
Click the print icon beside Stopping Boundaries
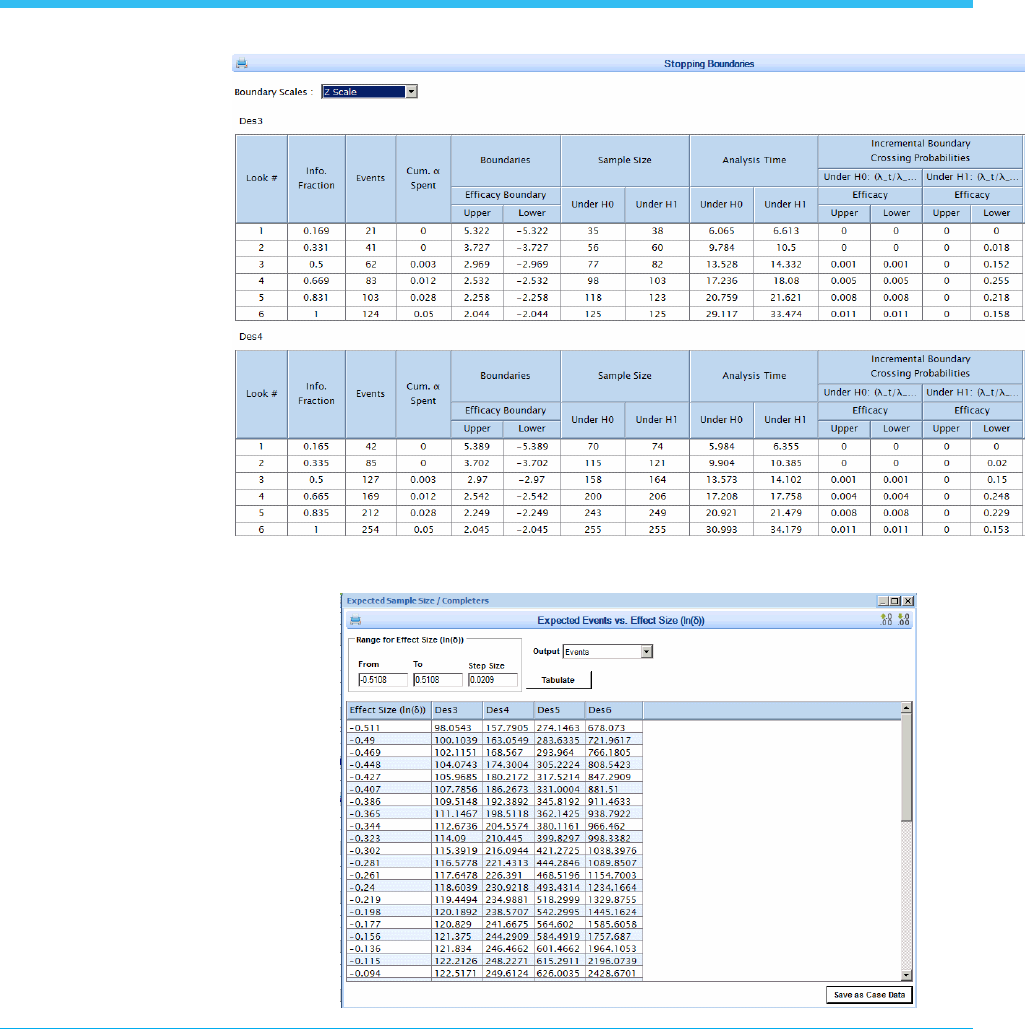pyautogui.click(x=241, y=64)
